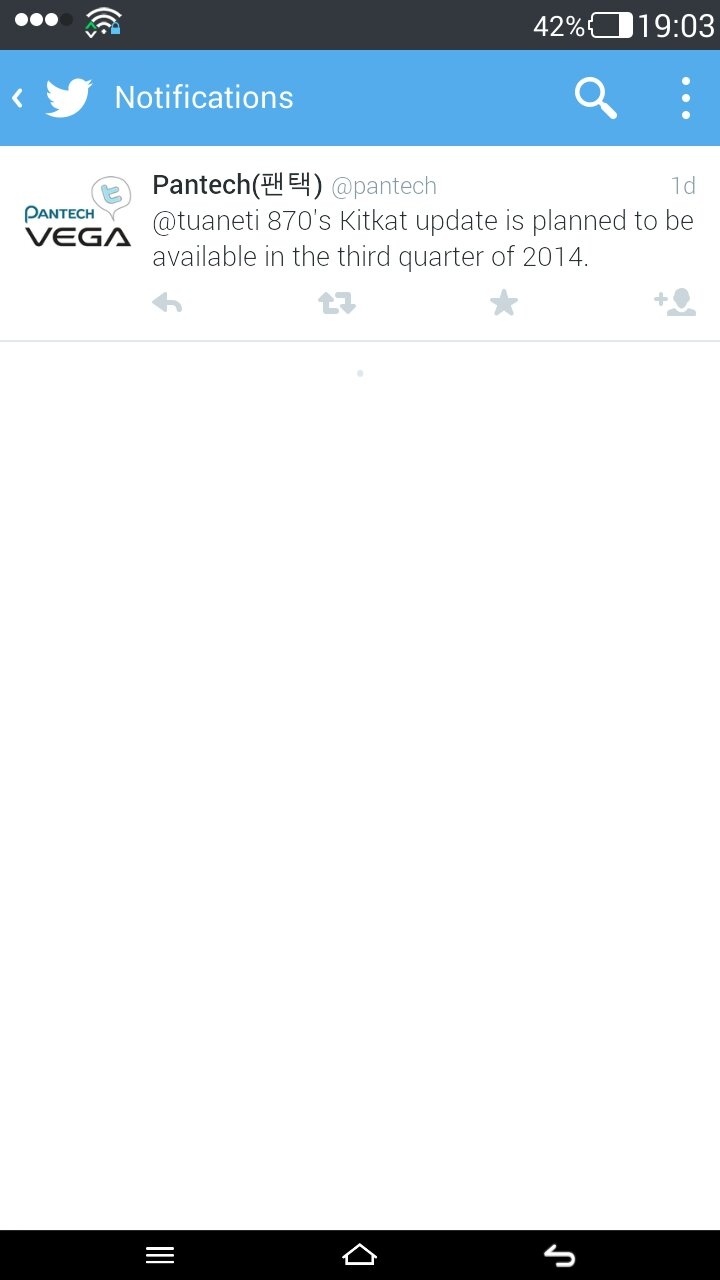Screen dimensions: 720x1280
Task: Open the @pantech handle
Action: 384,186
